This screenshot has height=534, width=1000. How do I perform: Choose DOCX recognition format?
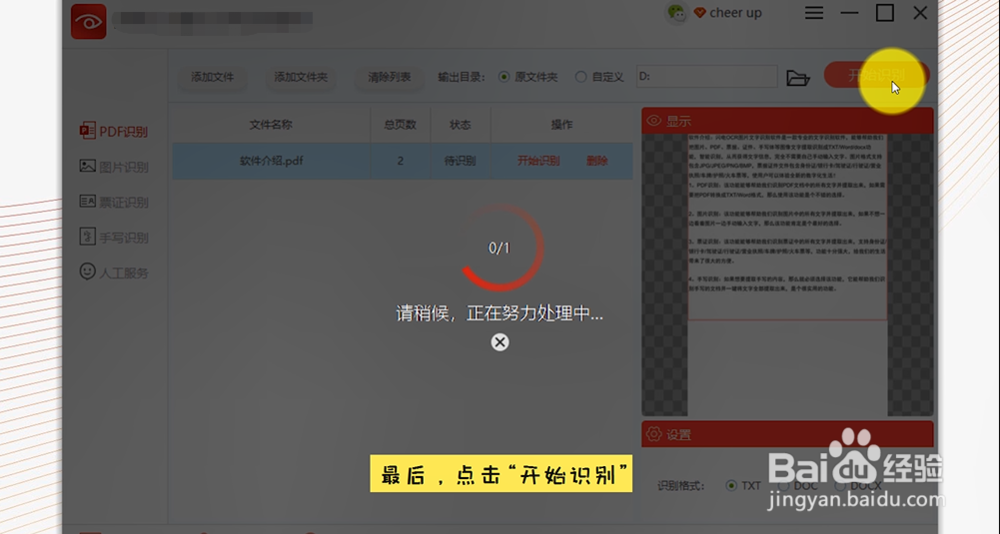[859, 486]
